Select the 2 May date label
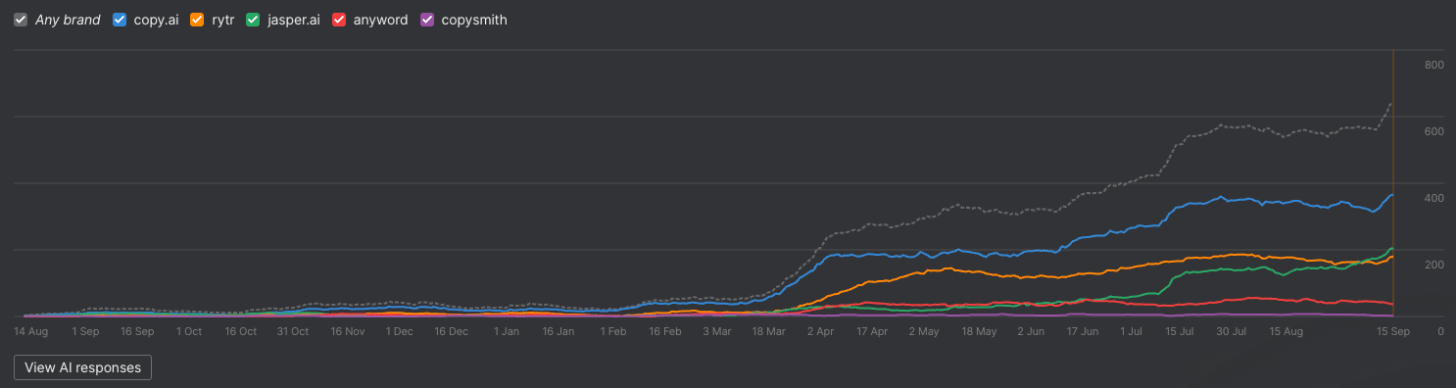Viewport: 1456px width, 388px height. (x=923, y=331)
